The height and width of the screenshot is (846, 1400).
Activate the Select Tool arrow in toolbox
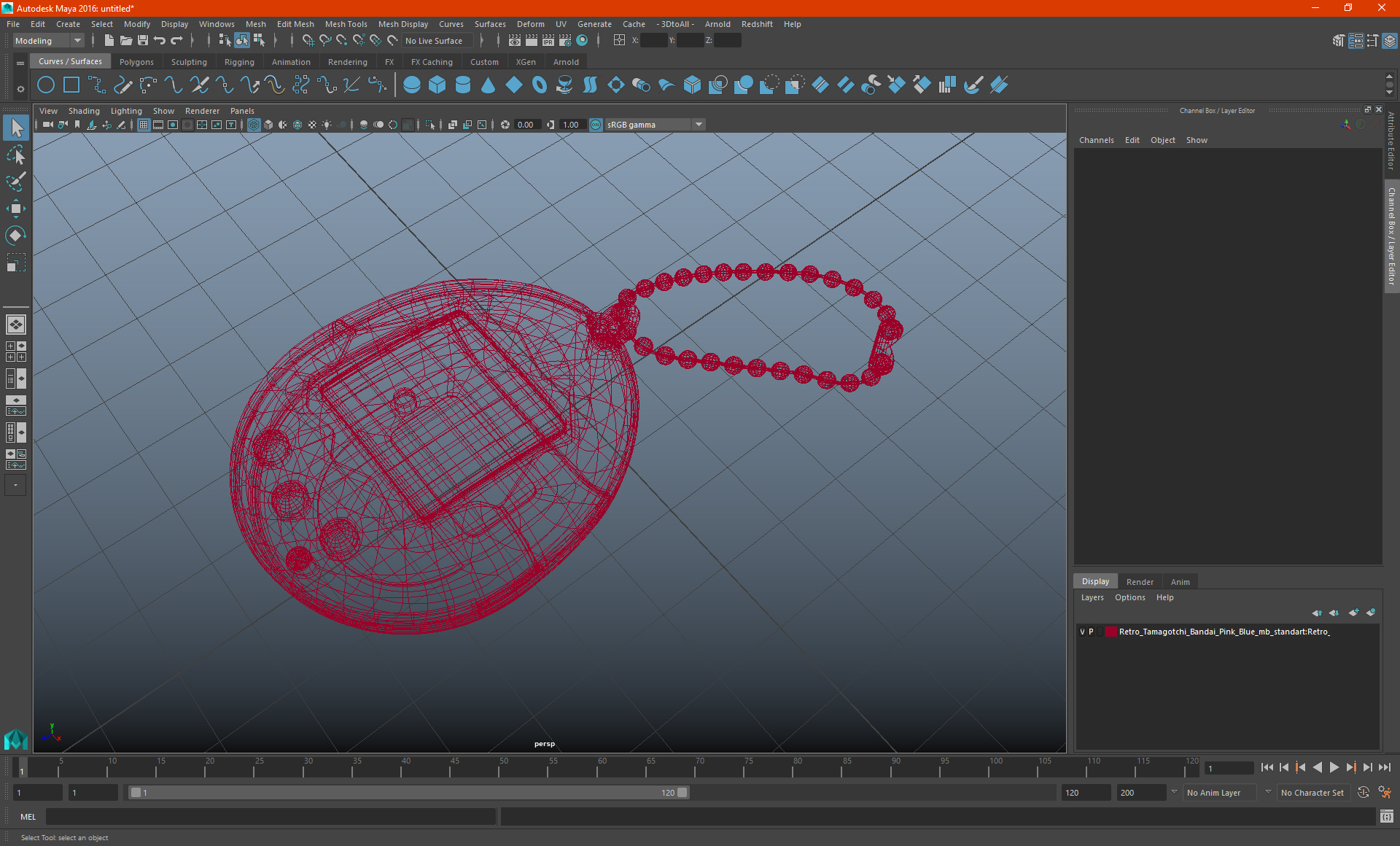tap(15, 128)
